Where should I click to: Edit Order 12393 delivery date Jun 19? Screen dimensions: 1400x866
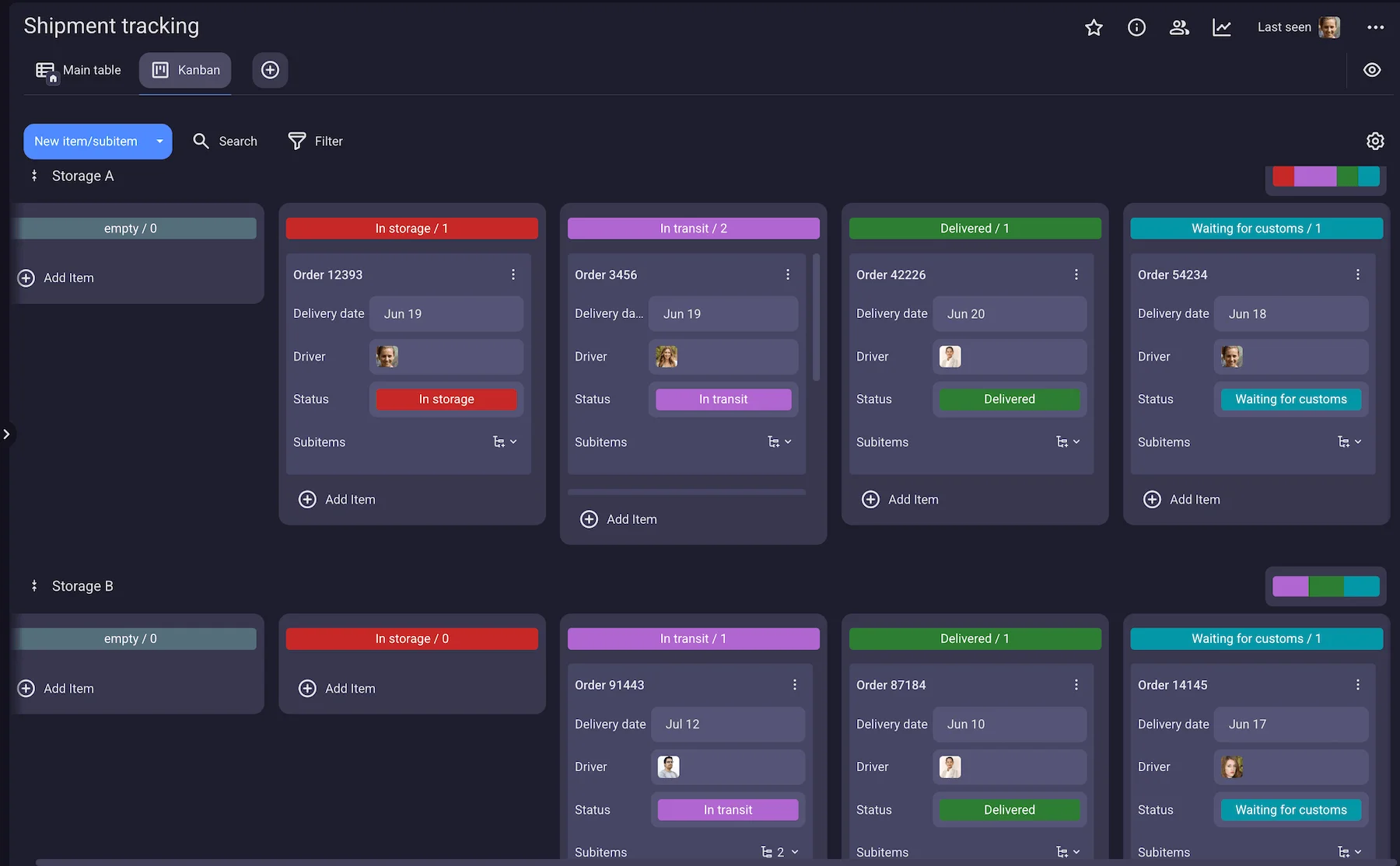click(446, 314)
